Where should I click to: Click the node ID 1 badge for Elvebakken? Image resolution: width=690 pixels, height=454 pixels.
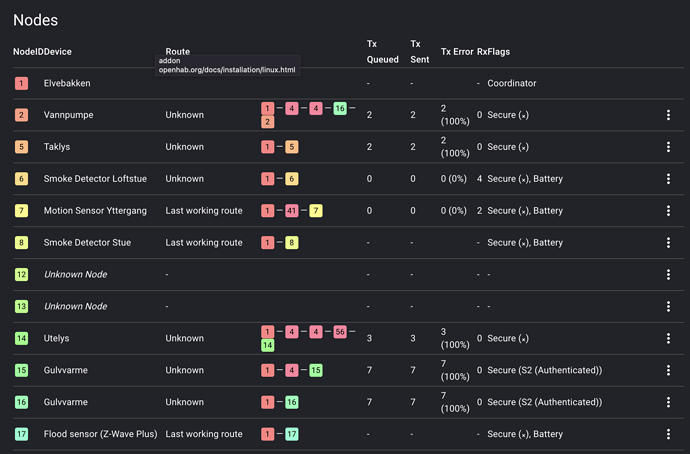[21, 83]
